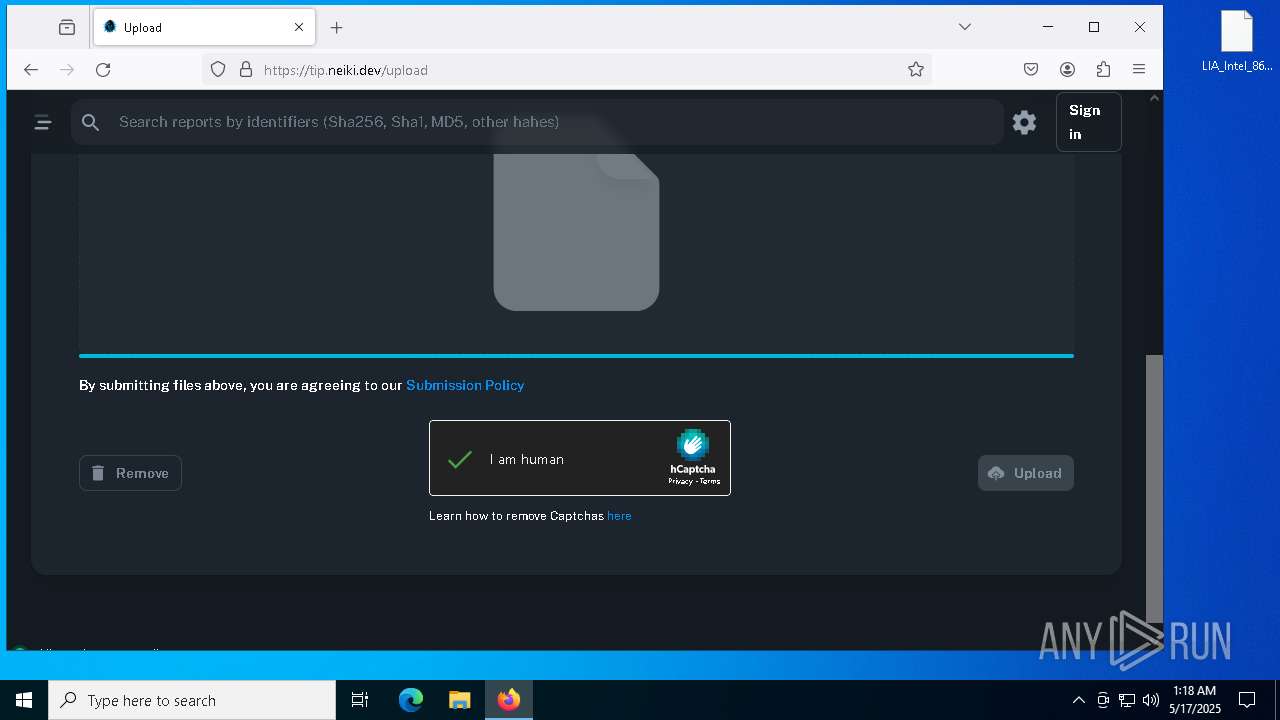Select the Upload tab
Viewport: 1280px width, 720px height.
pos(204,28)
